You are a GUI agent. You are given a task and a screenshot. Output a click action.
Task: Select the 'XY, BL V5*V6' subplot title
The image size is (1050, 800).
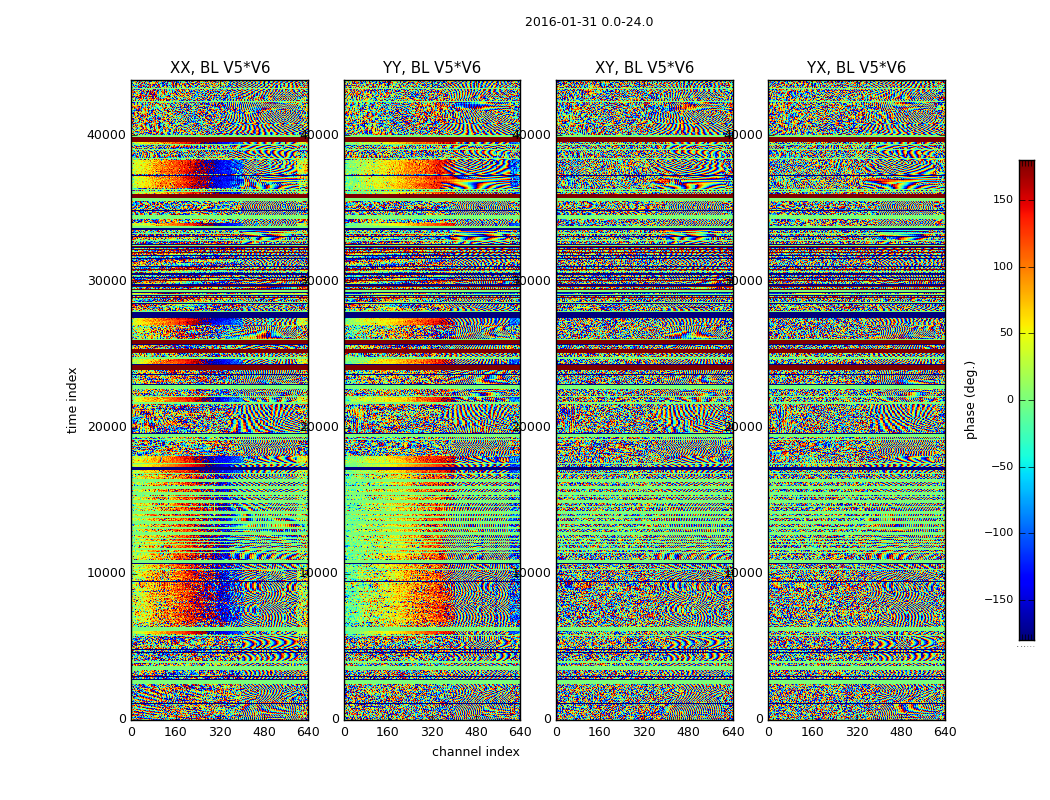pyautogui.click(x=644, y=68)
